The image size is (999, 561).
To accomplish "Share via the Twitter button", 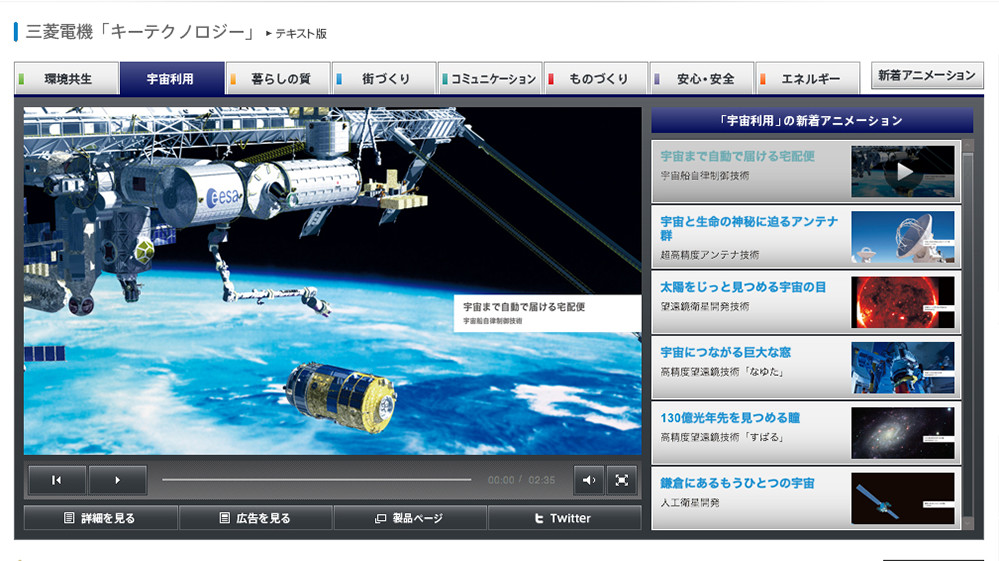I will point(564,518).
